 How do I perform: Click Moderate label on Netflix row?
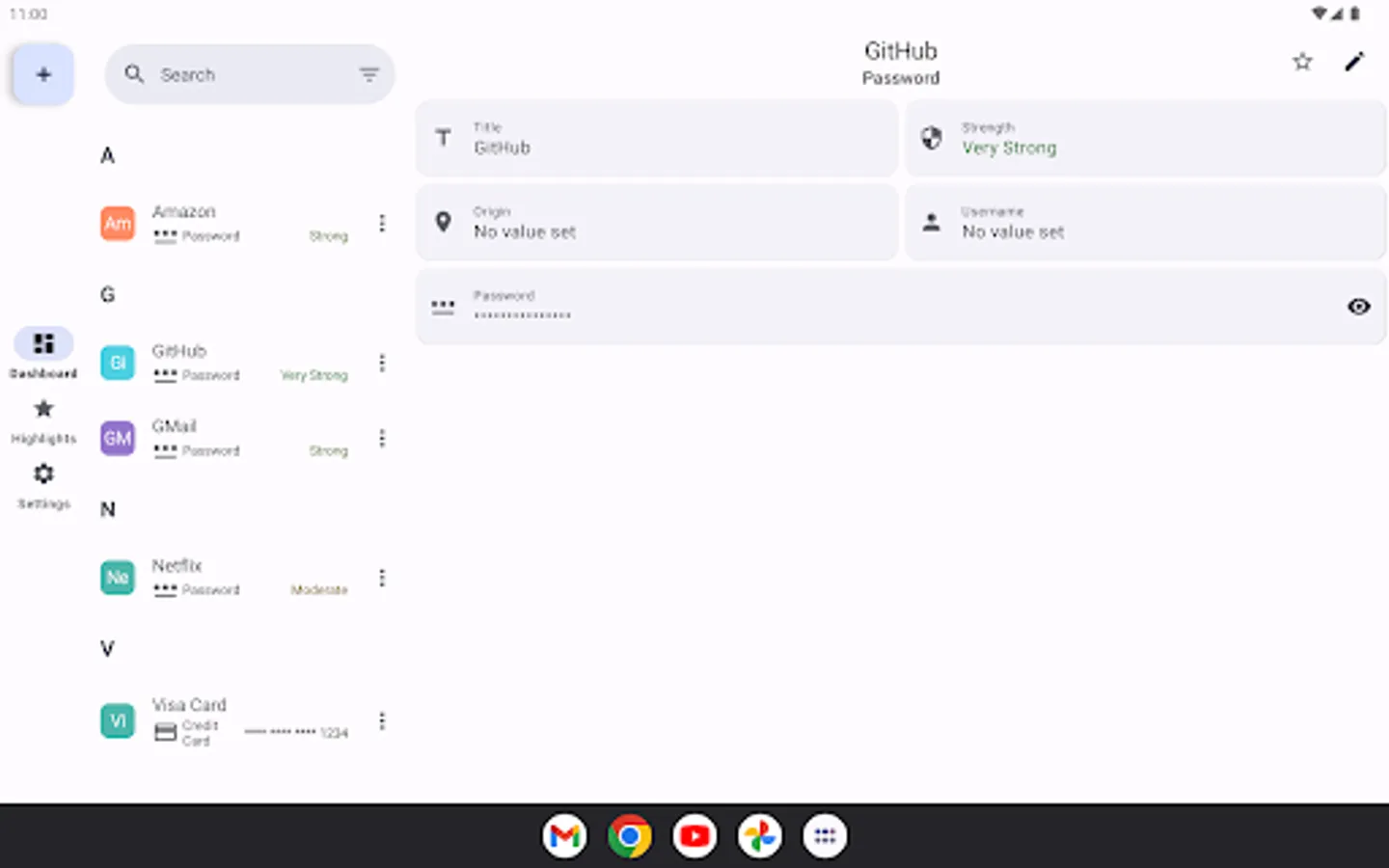319,589
